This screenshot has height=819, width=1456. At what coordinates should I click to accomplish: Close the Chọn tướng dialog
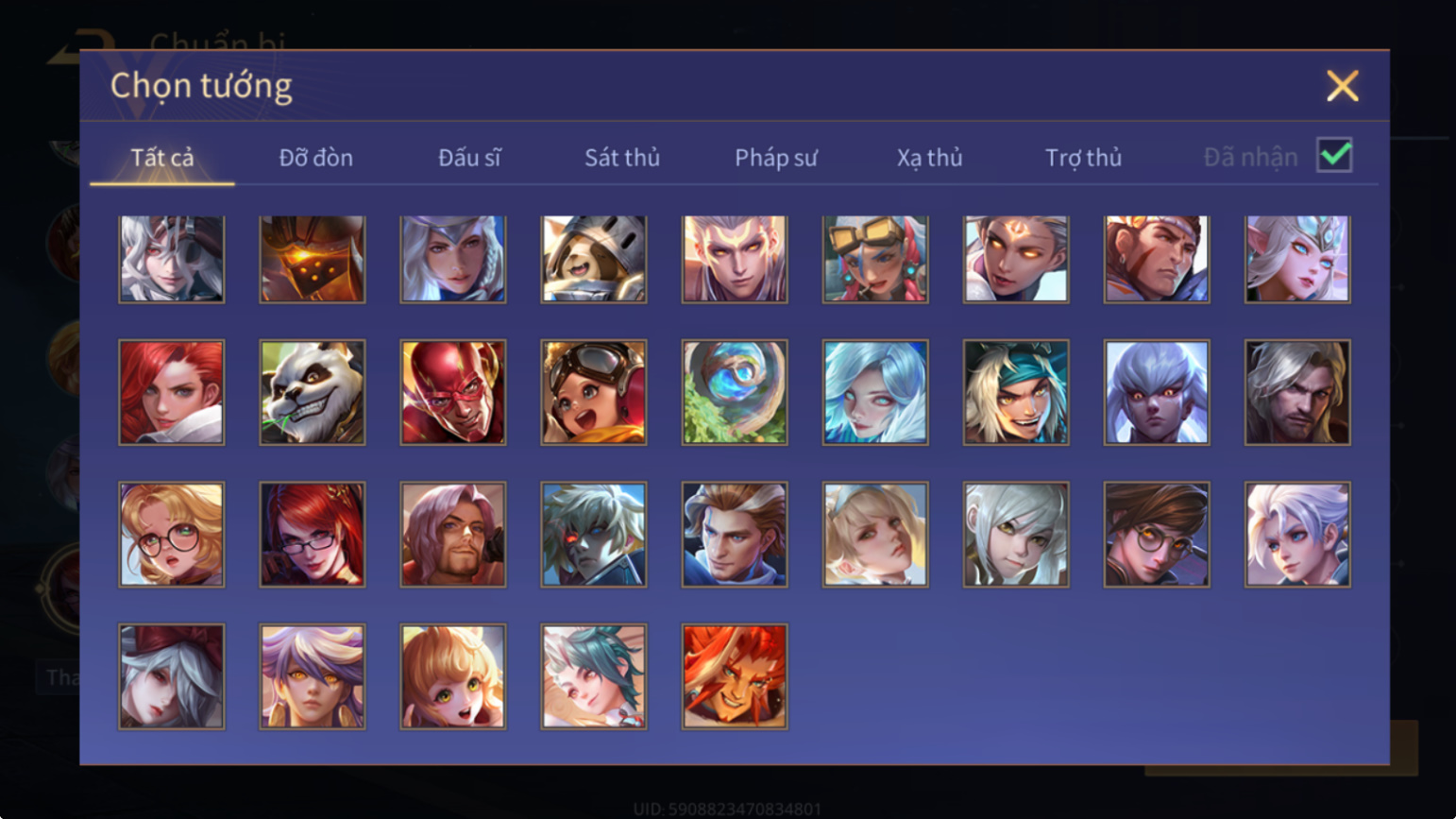[x=1342, y=86]
